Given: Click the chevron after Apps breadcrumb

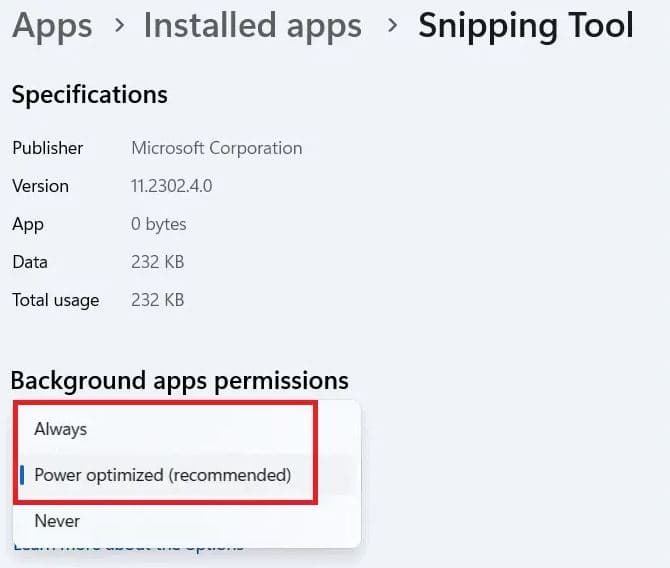Looking at the screenshot, I should 120,26.
